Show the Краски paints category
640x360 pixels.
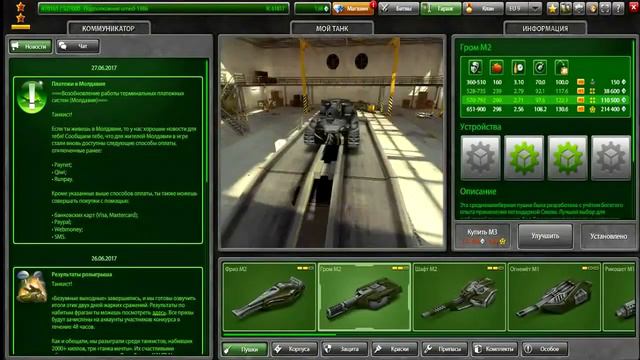click(x=395, y=349)
